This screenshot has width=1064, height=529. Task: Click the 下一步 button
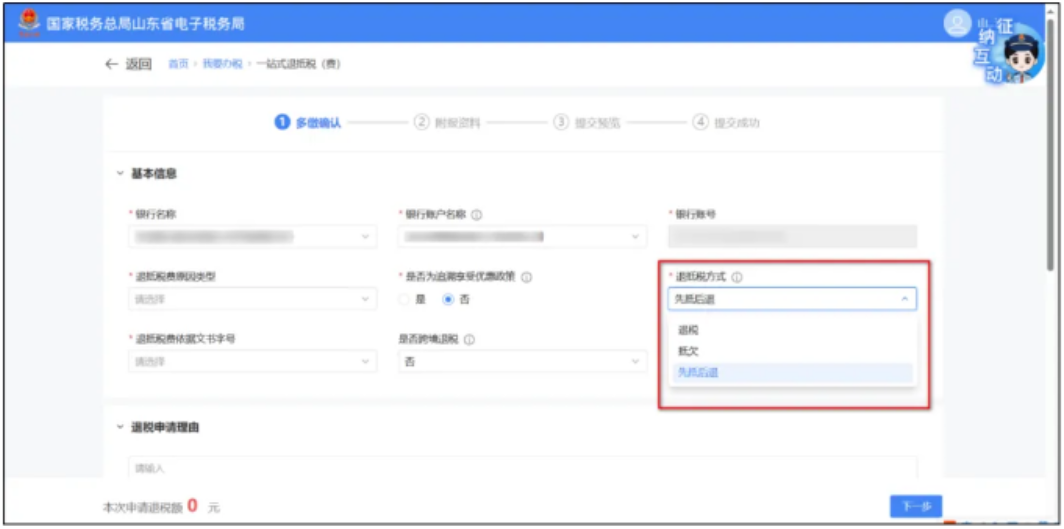(x=916, y=506)
